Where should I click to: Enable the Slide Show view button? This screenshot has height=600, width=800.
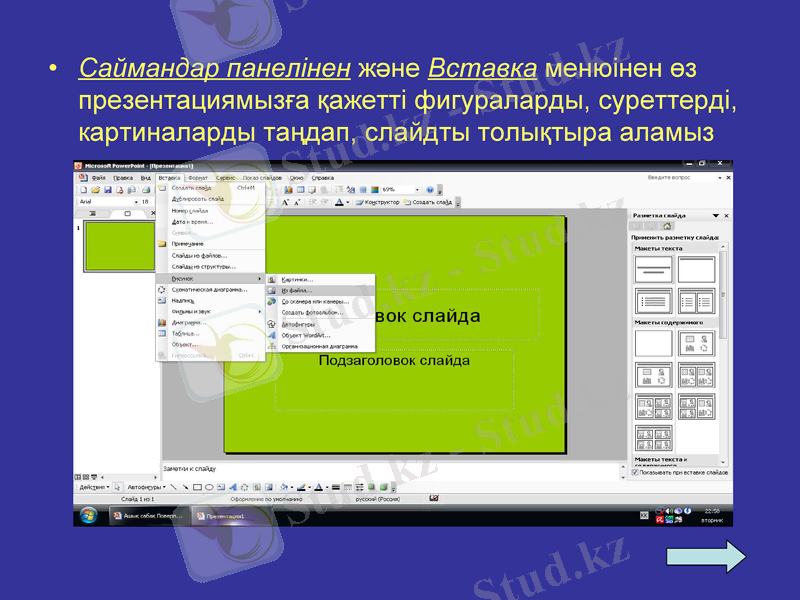(94, 476)
